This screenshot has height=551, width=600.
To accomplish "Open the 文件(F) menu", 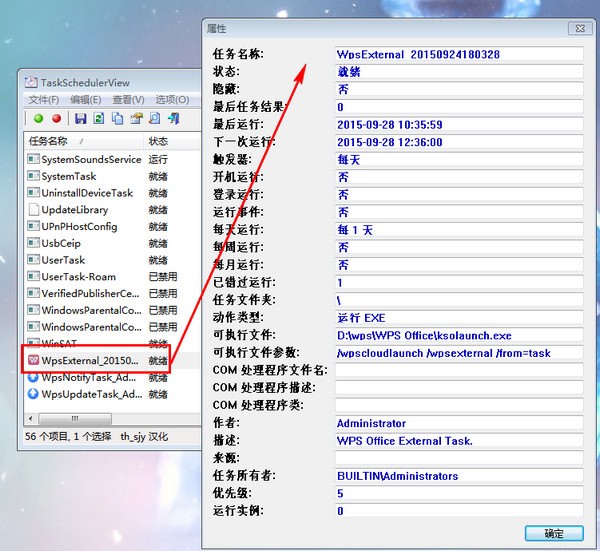I will 44,100.
